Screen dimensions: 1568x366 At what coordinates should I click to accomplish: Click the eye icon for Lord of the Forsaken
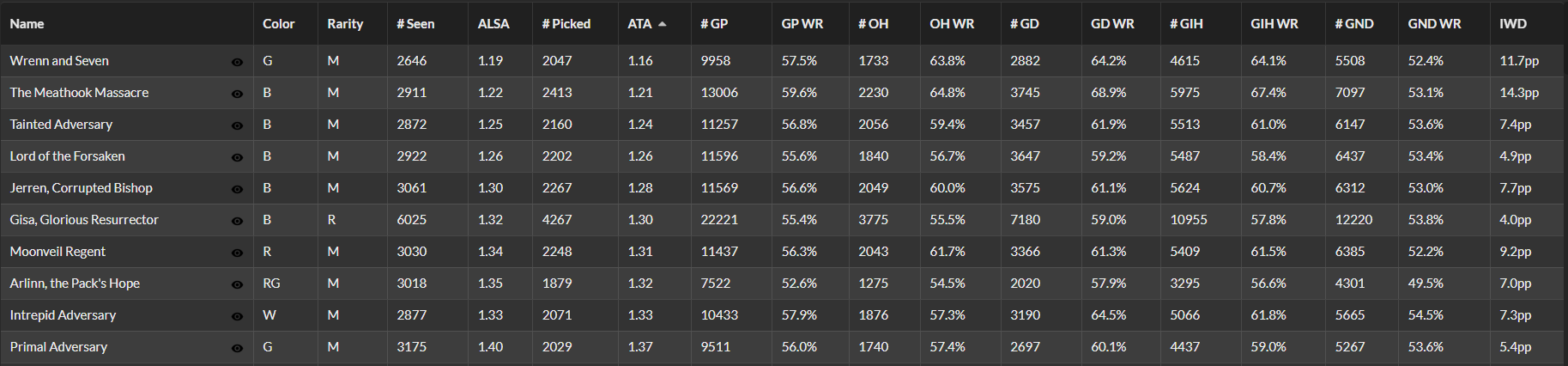click(x=237, y=157)
